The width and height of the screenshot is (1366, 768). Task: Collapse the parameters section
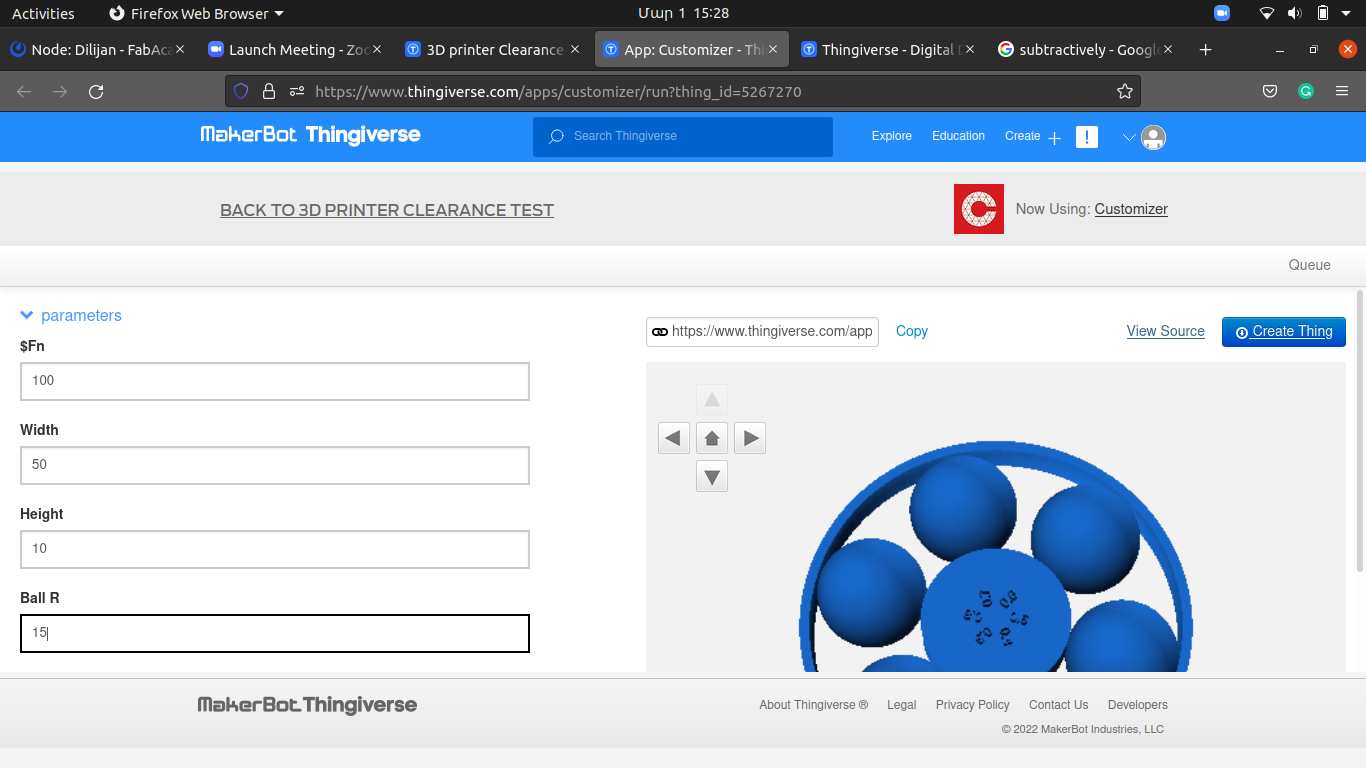pyautogui.click(x=71, y=315)
